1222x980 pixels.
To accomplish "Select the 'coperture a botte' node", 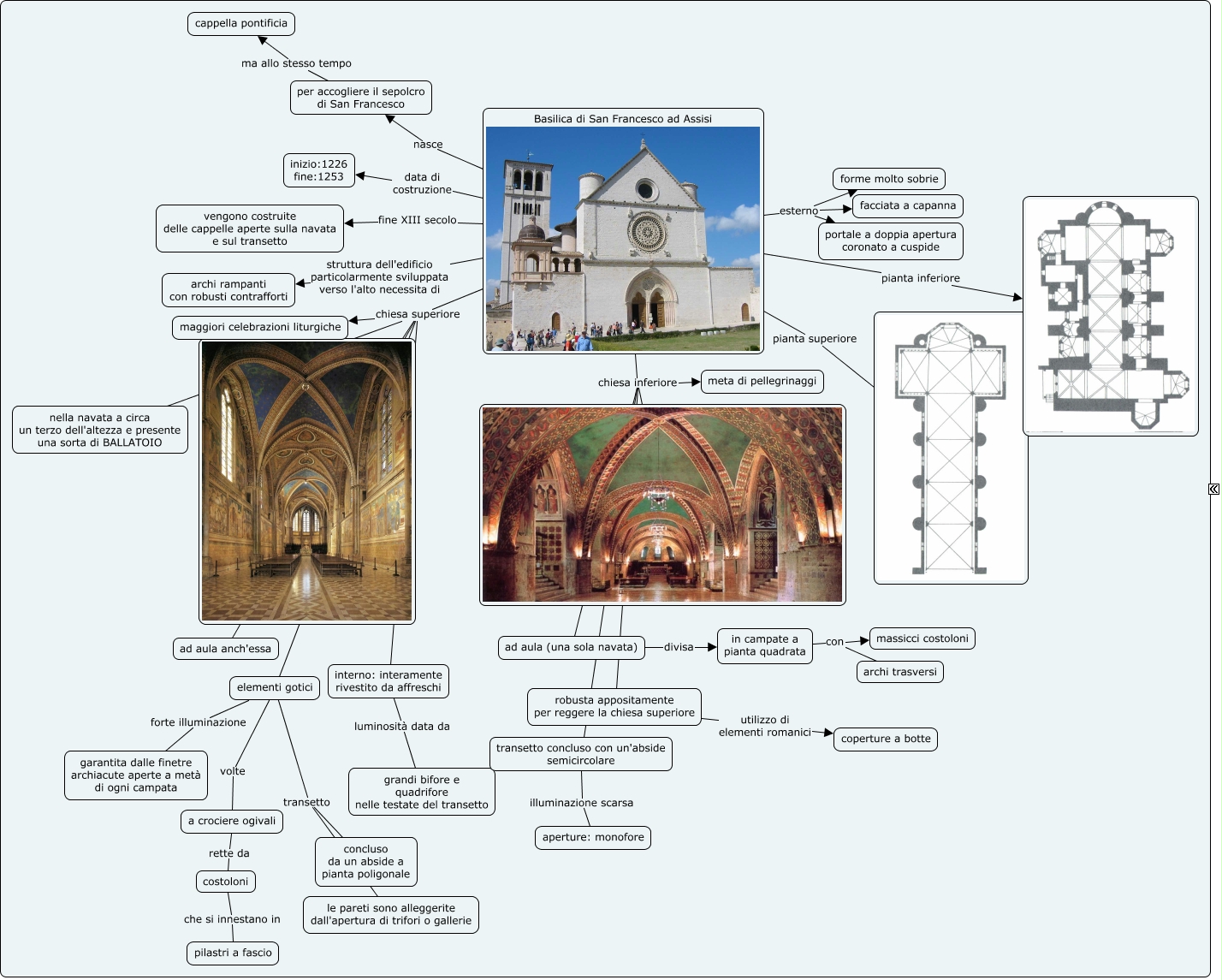I will click(886, 739).
